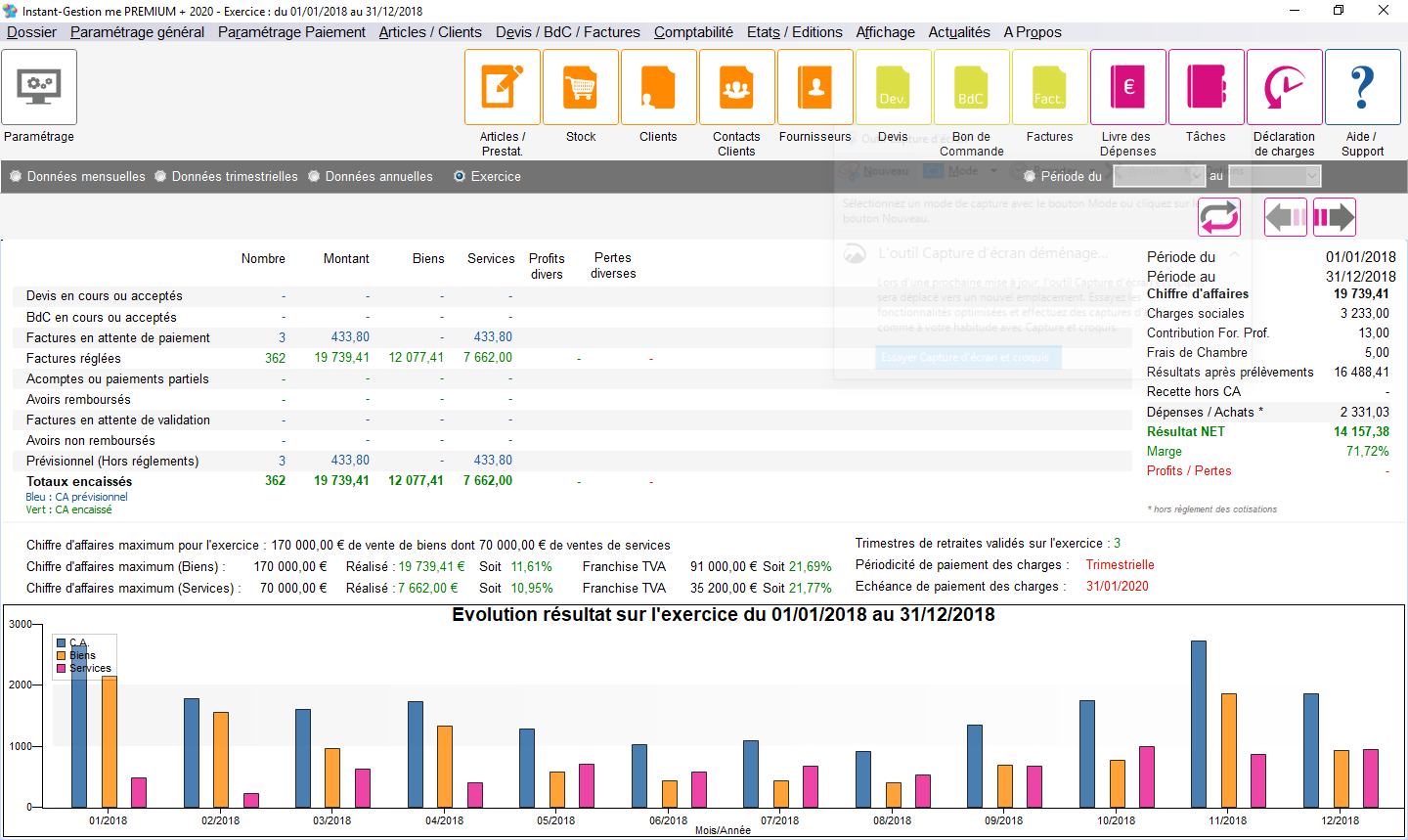Click 'Nombre' column header
The height and width of the screenshot is (840, 1408).
pos(263,259)
